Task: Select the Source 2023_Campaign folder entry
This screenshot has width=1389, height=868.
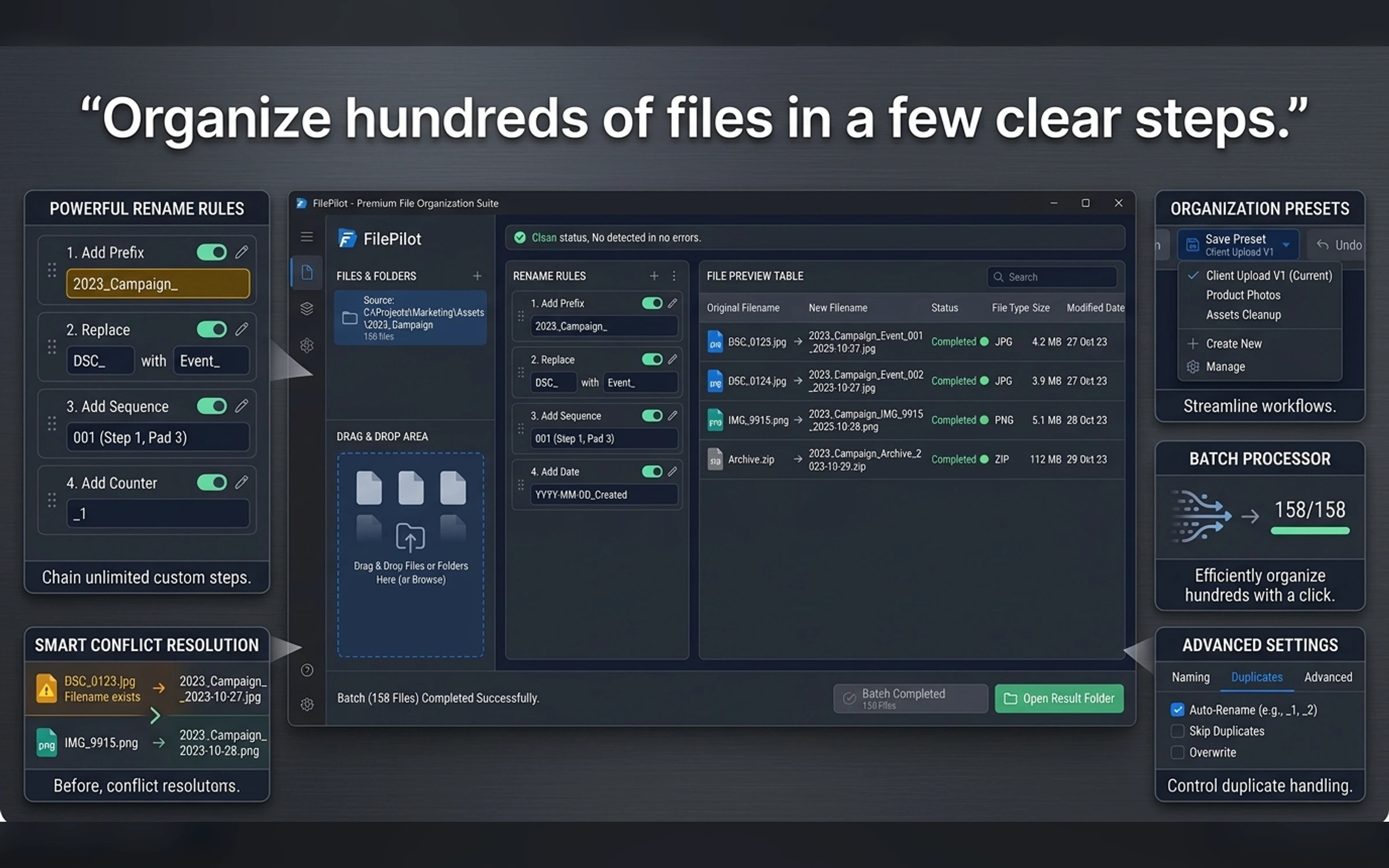Action: 410,318
